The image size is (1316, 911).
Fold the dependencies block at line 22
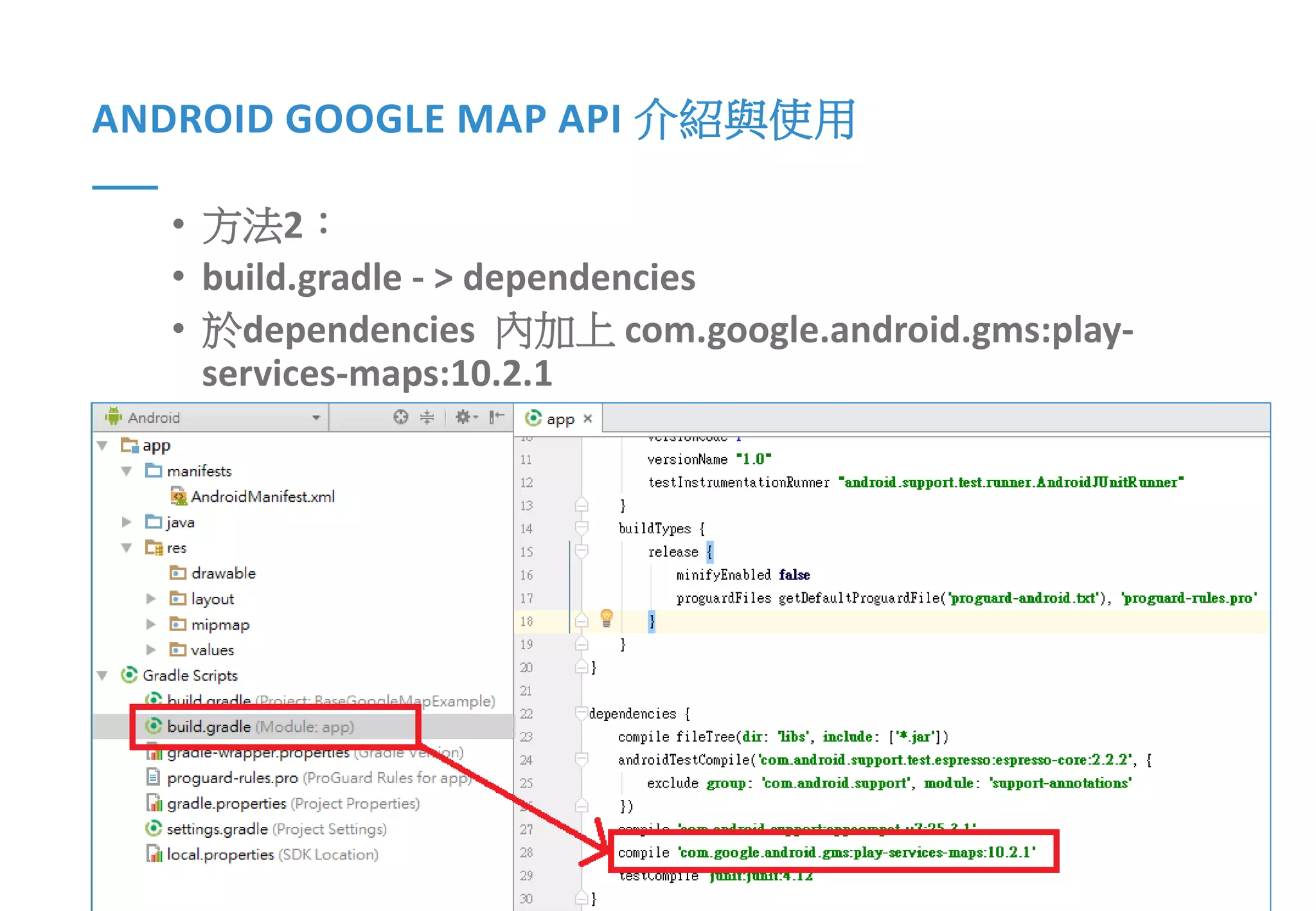[x=582, y=714]
